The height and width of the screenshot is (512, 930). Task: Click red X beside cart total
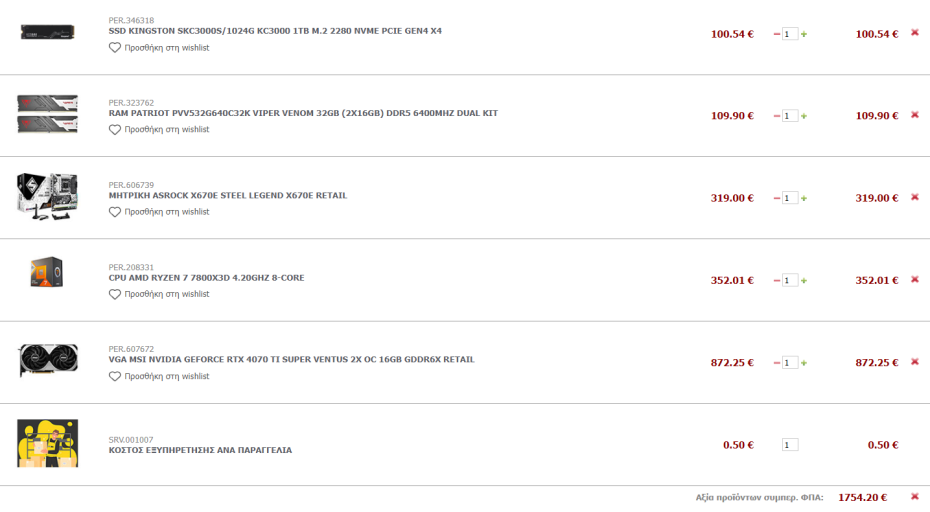(x=914, y=496)
